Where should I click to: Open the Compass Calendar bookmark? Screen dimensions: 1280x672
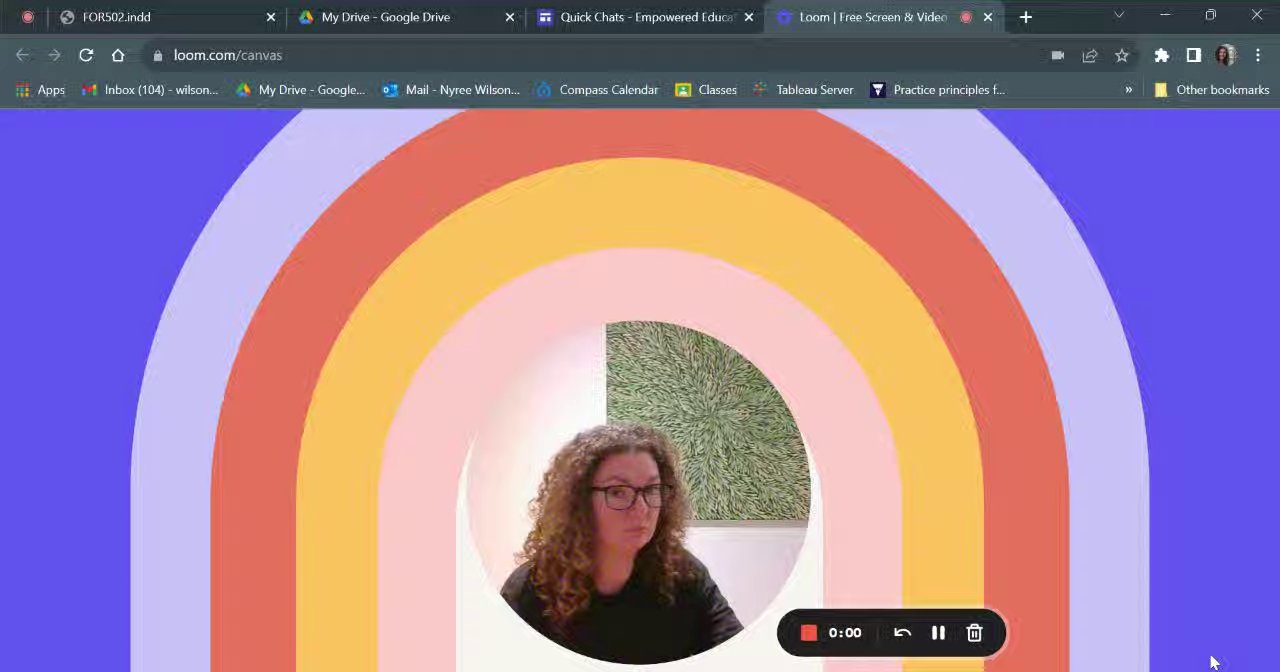tap(597, 90)
